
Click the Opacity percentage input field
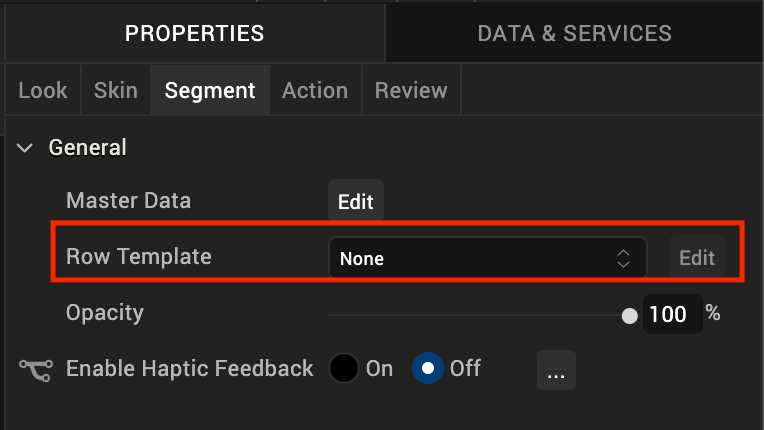point(668,314)
